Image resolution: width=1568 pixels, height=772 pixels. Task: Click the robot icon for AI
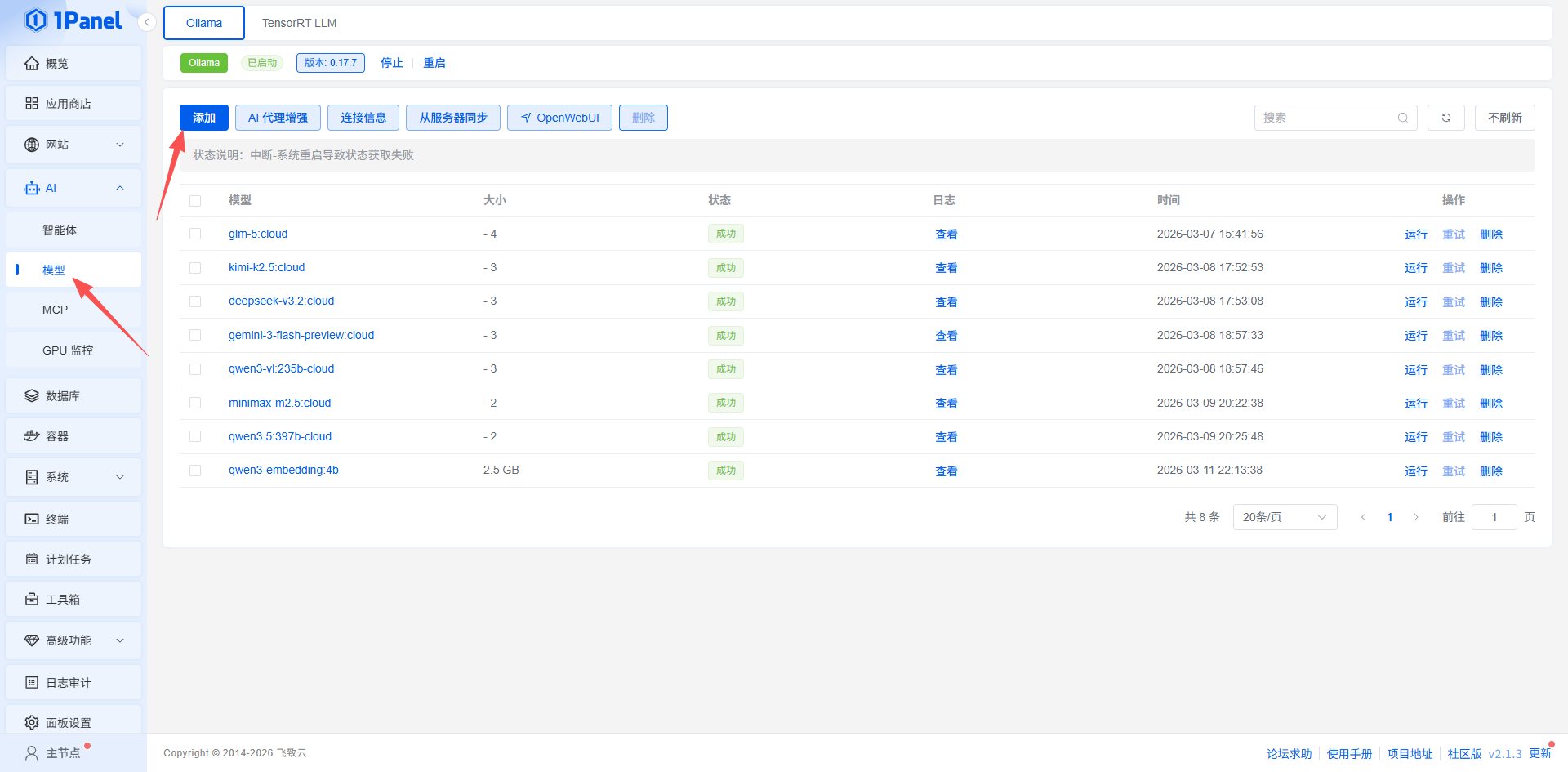coord(32,188)
